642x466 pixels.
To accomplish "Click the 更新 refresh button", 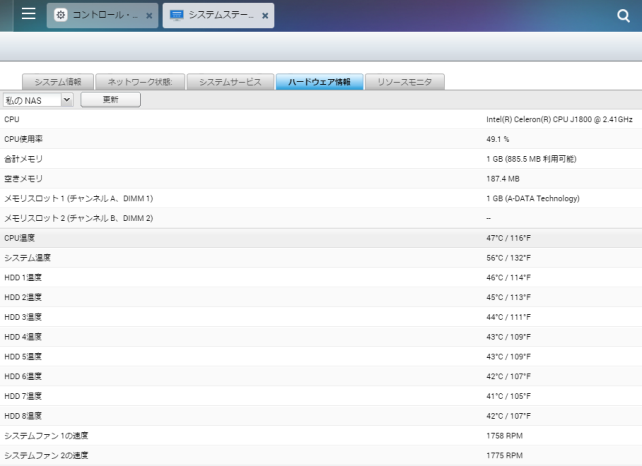I will point(110,100).
